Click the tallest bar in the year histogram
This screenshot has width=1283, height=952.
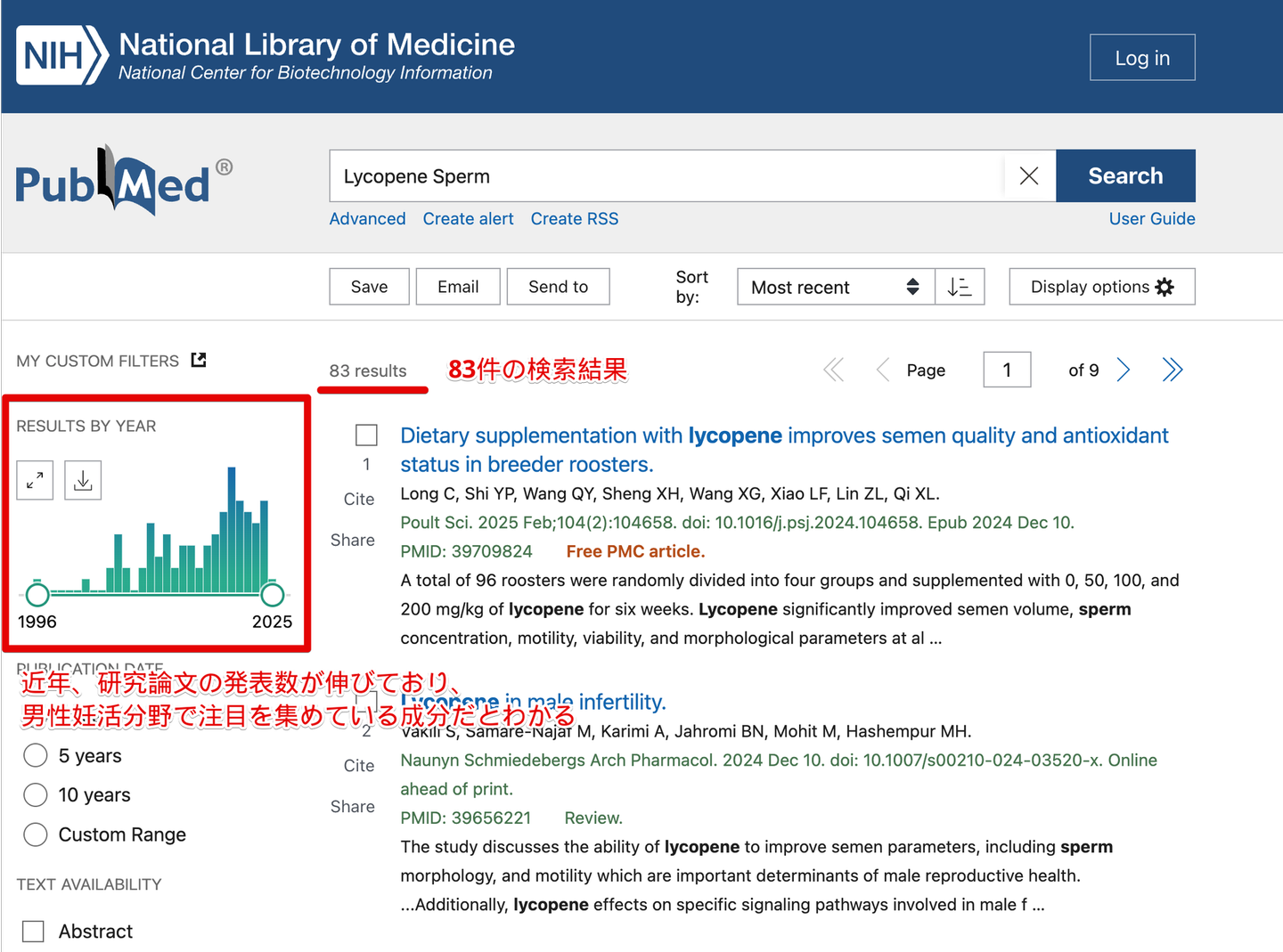(232, 530)
